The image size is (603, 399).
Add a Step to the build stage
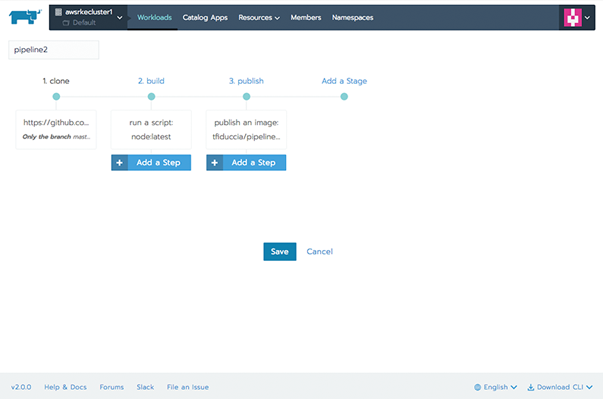pos(151,163)
